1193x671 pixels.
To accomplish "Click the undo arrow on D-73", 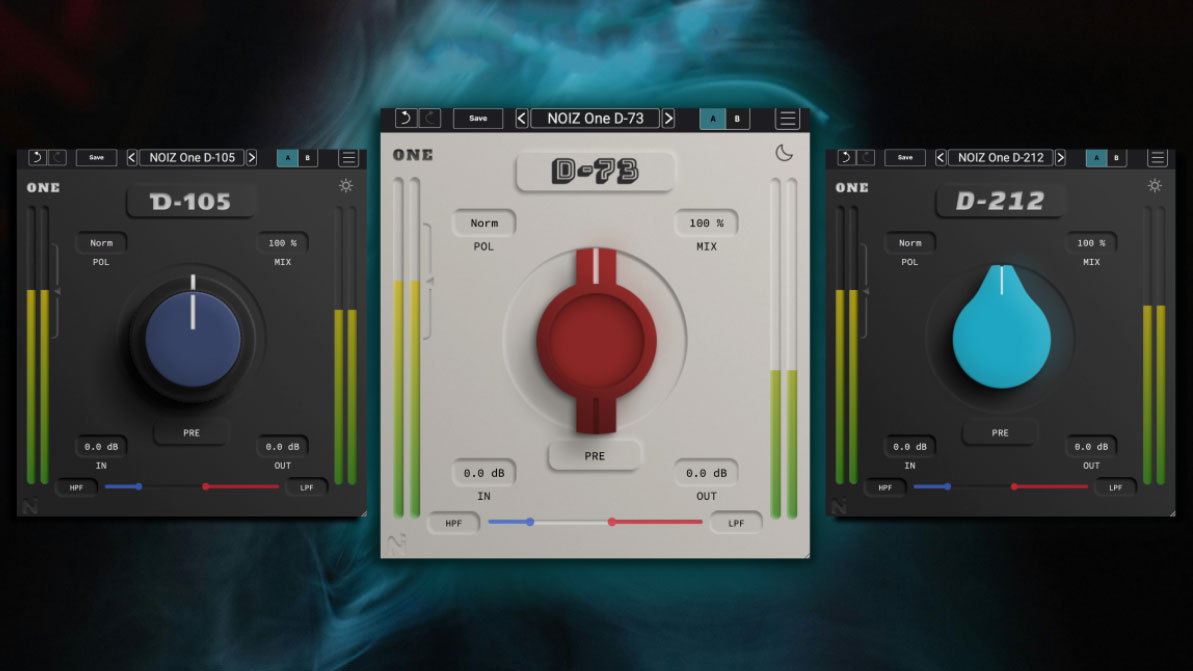I will tap(406, 118).
